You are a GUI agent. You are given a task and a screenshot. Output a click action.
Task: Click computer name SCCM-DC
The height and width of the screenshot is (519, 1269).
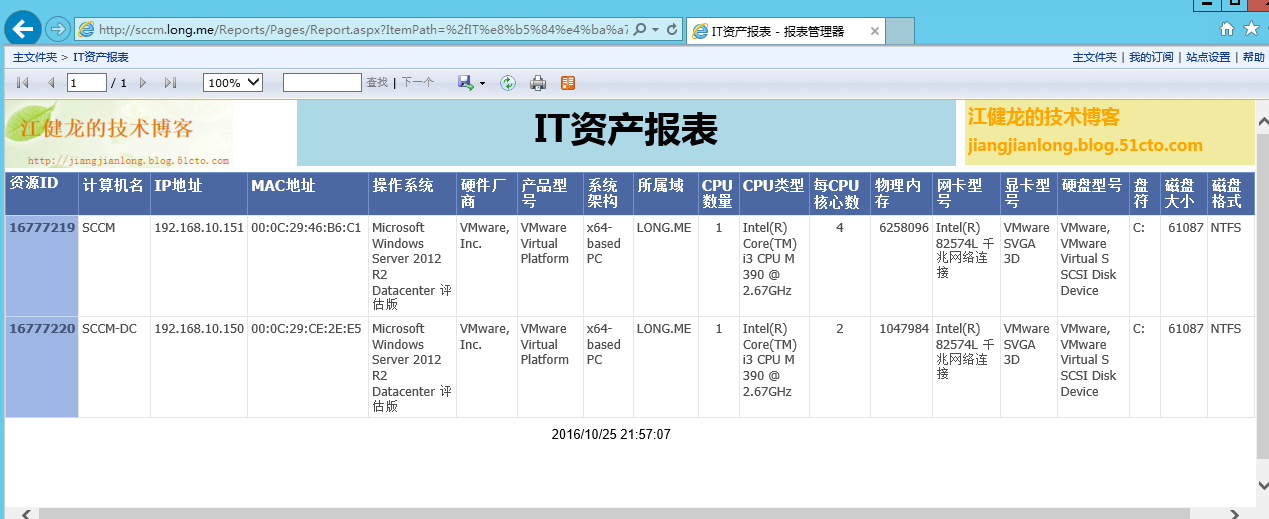point(109,329)
